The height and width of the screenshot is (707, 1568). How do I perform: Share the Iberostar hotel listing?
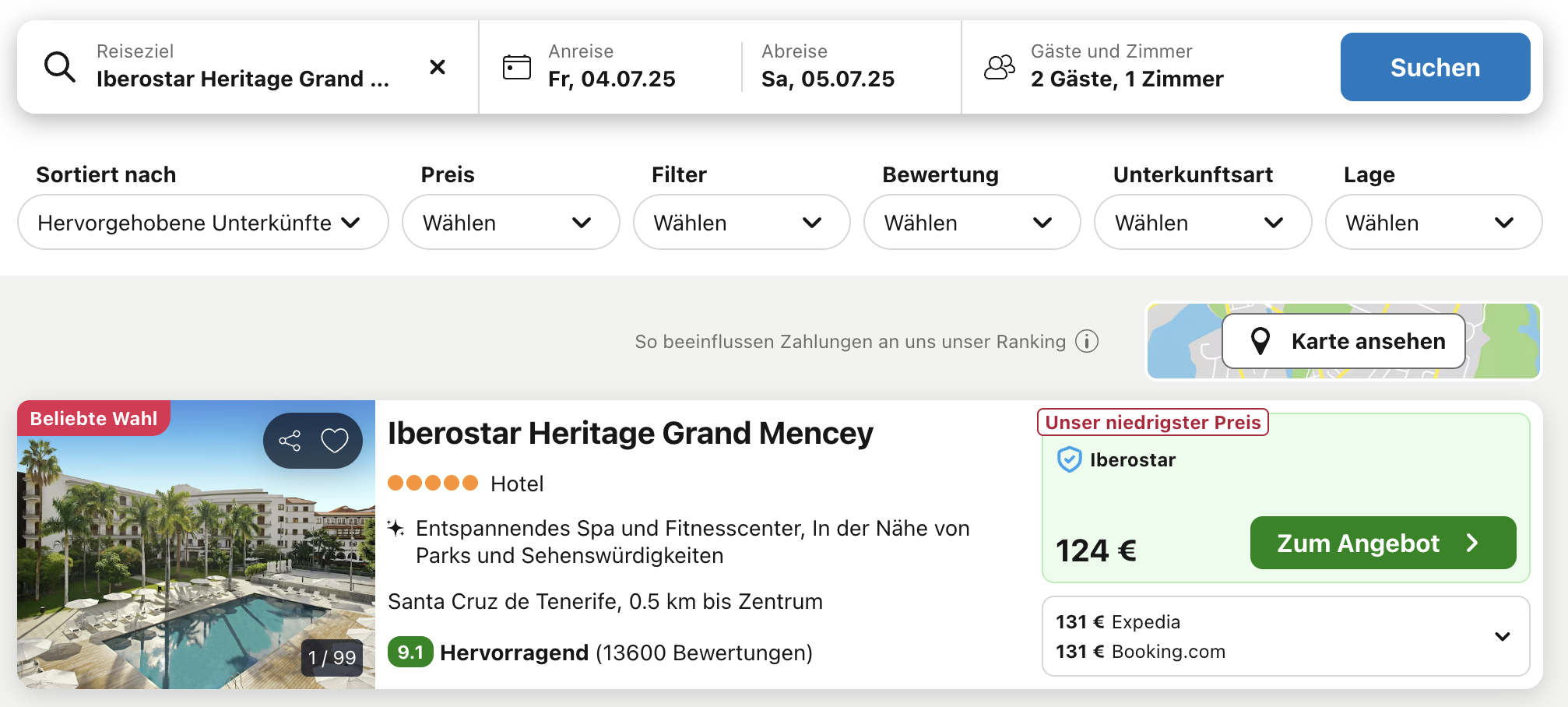(x=290, y=441)
